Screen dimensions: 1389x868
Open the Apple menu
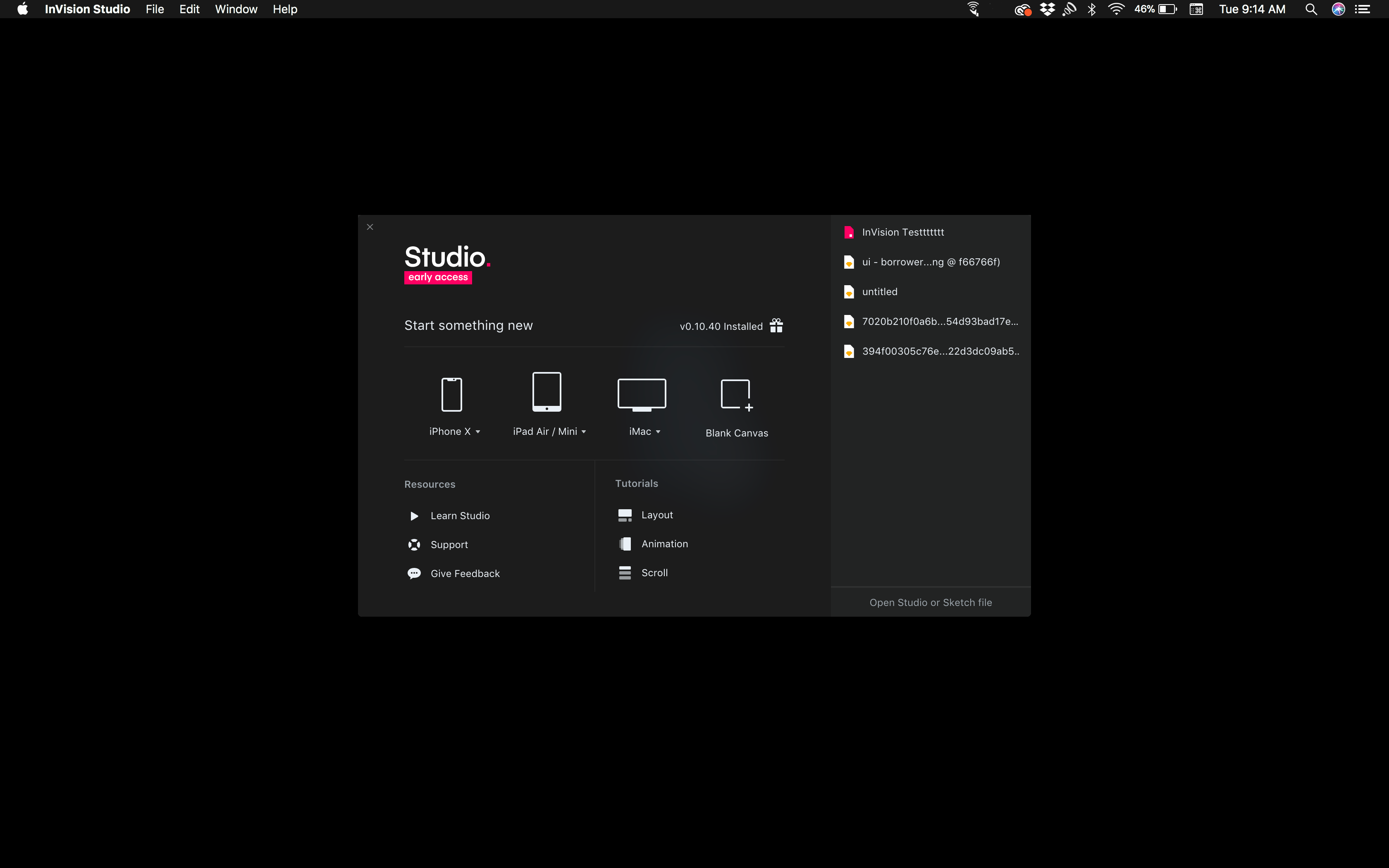22,9
